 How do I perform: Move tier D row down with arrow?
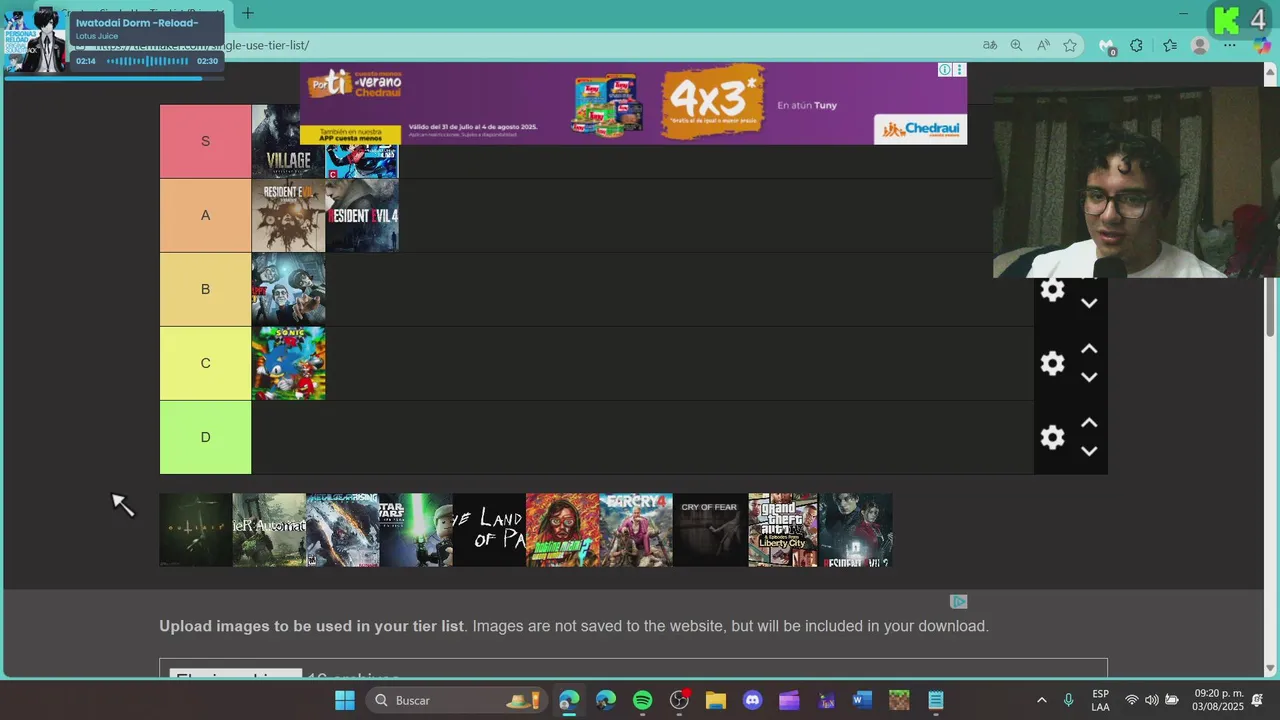coord(1089,451)
